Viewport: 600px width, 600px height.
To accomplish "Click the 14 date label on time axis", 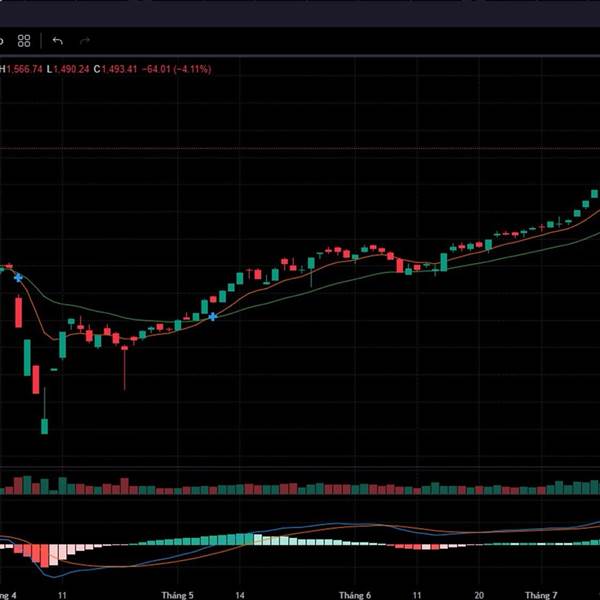I will click(240, 595).
